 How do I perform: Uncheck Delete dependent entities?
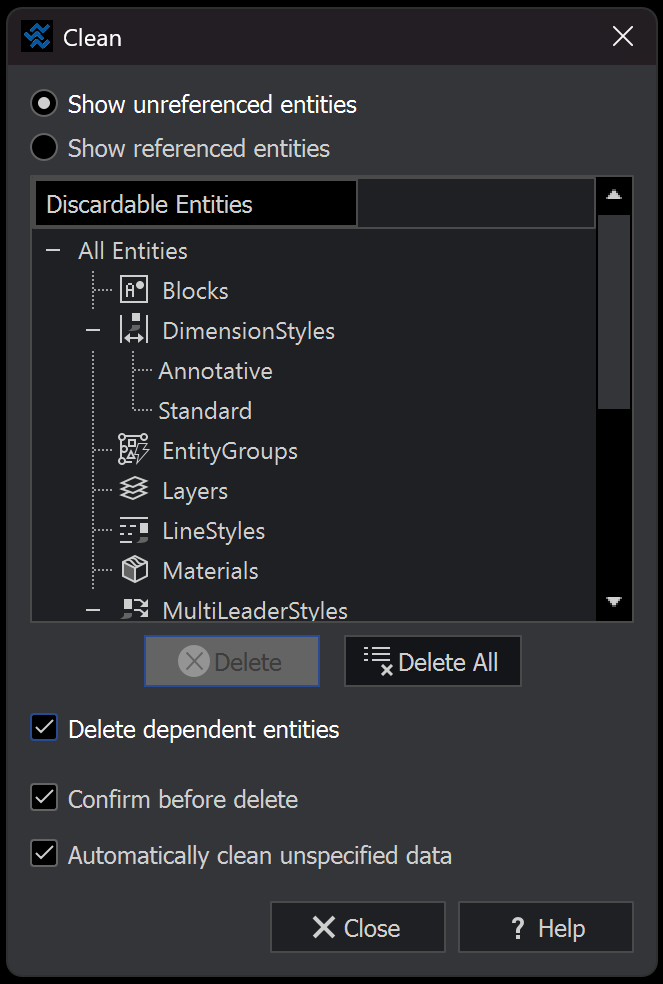[43, 728]
